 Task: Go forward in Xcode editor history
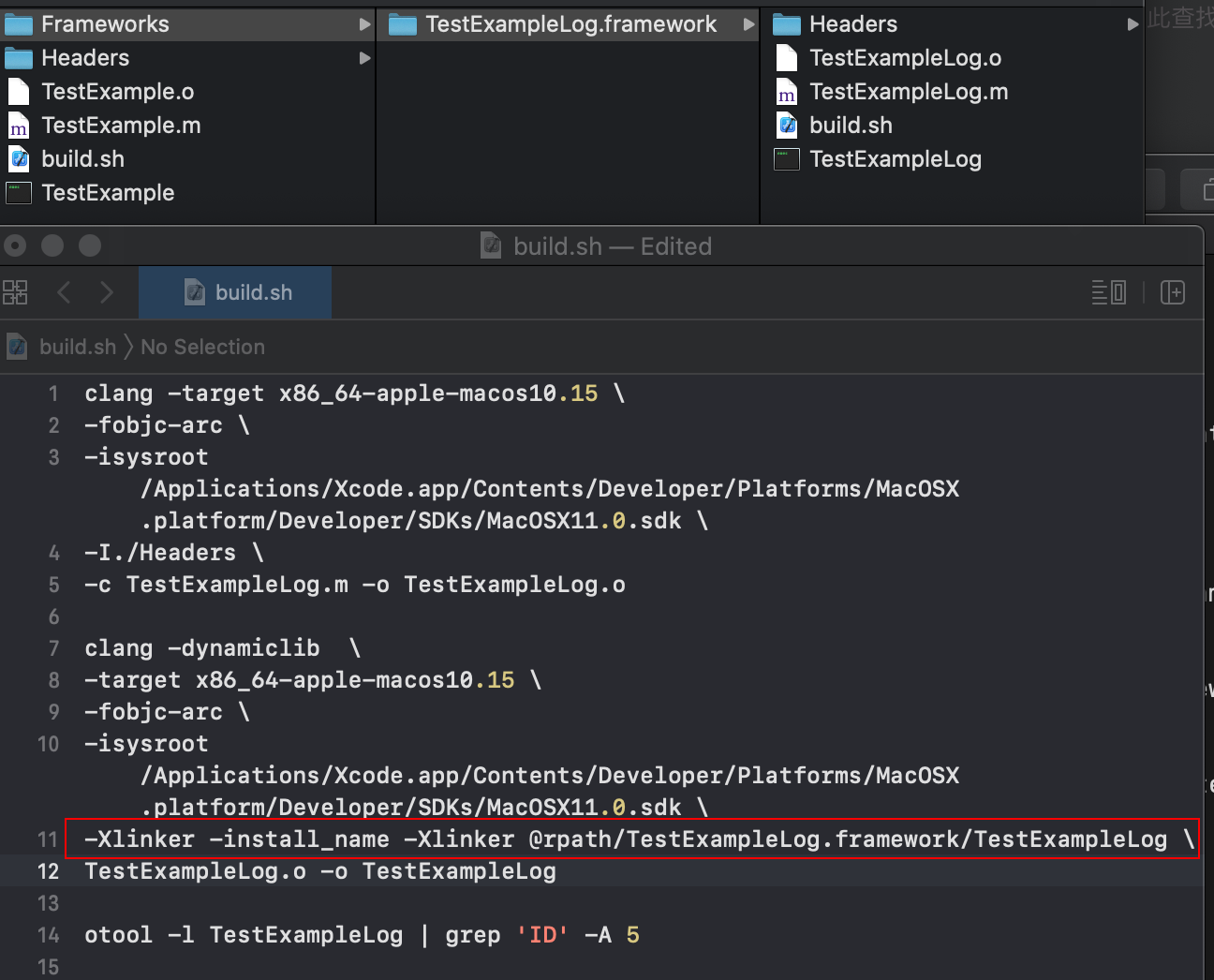click(106, 292)
